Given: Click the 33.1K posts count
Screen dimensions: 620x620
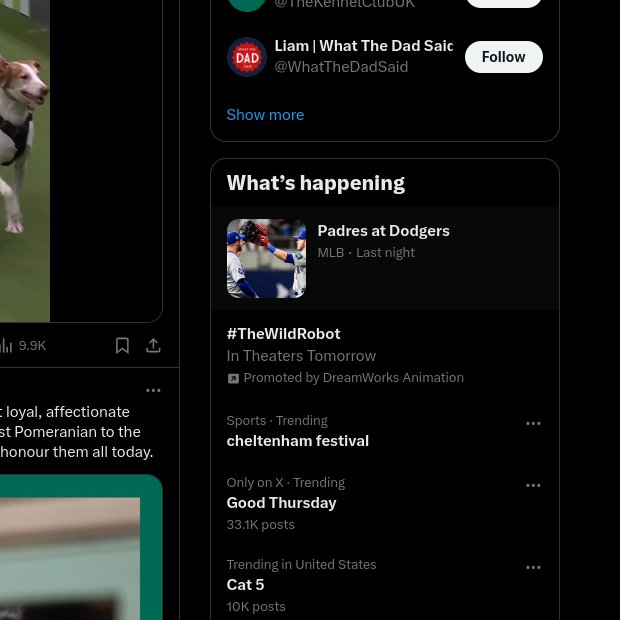Looking at the screenshot, I should tap(261, 525).
